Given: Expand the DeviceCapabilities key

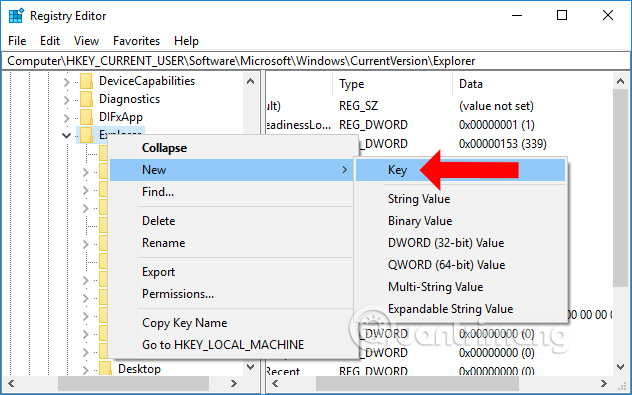Looking at the screenshot, I should (67, 81).
